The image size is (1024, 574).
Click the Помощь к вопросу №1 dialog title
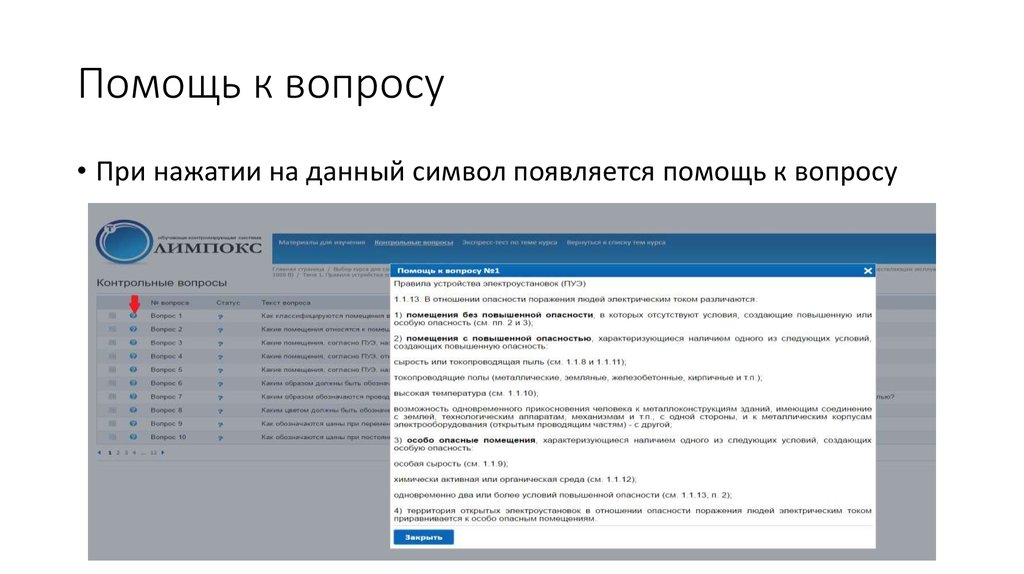[x=448, y=270]
